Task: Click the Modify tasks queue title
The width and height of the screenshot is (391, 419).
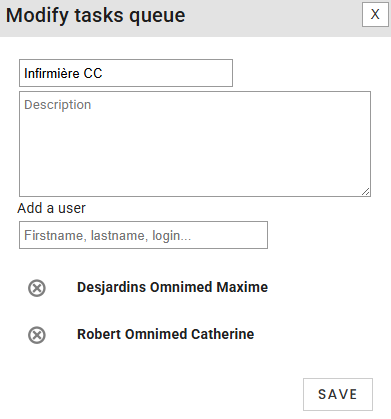Action: (x=96, y=15)
